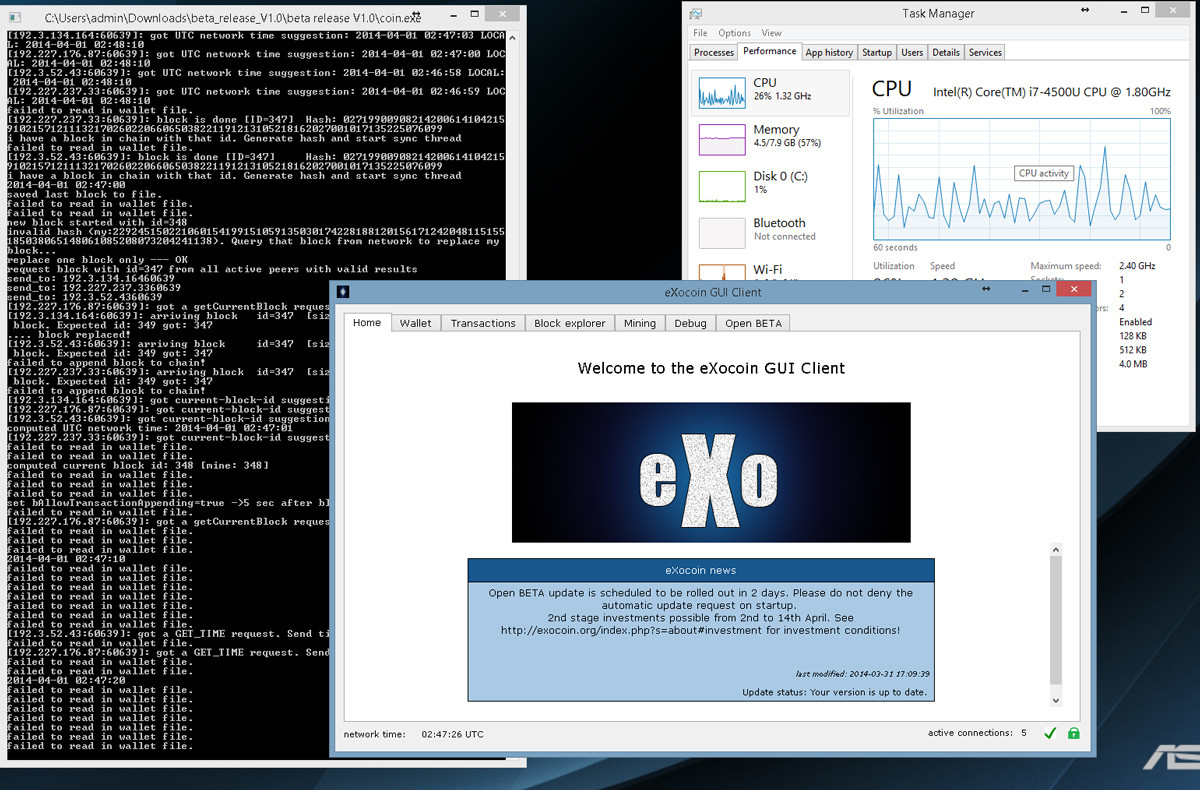The height and width of the screenshot is (790, 1200).
Task: Click console timestamp '2014-04-01 02:47:20'
Action: [66, 680]
